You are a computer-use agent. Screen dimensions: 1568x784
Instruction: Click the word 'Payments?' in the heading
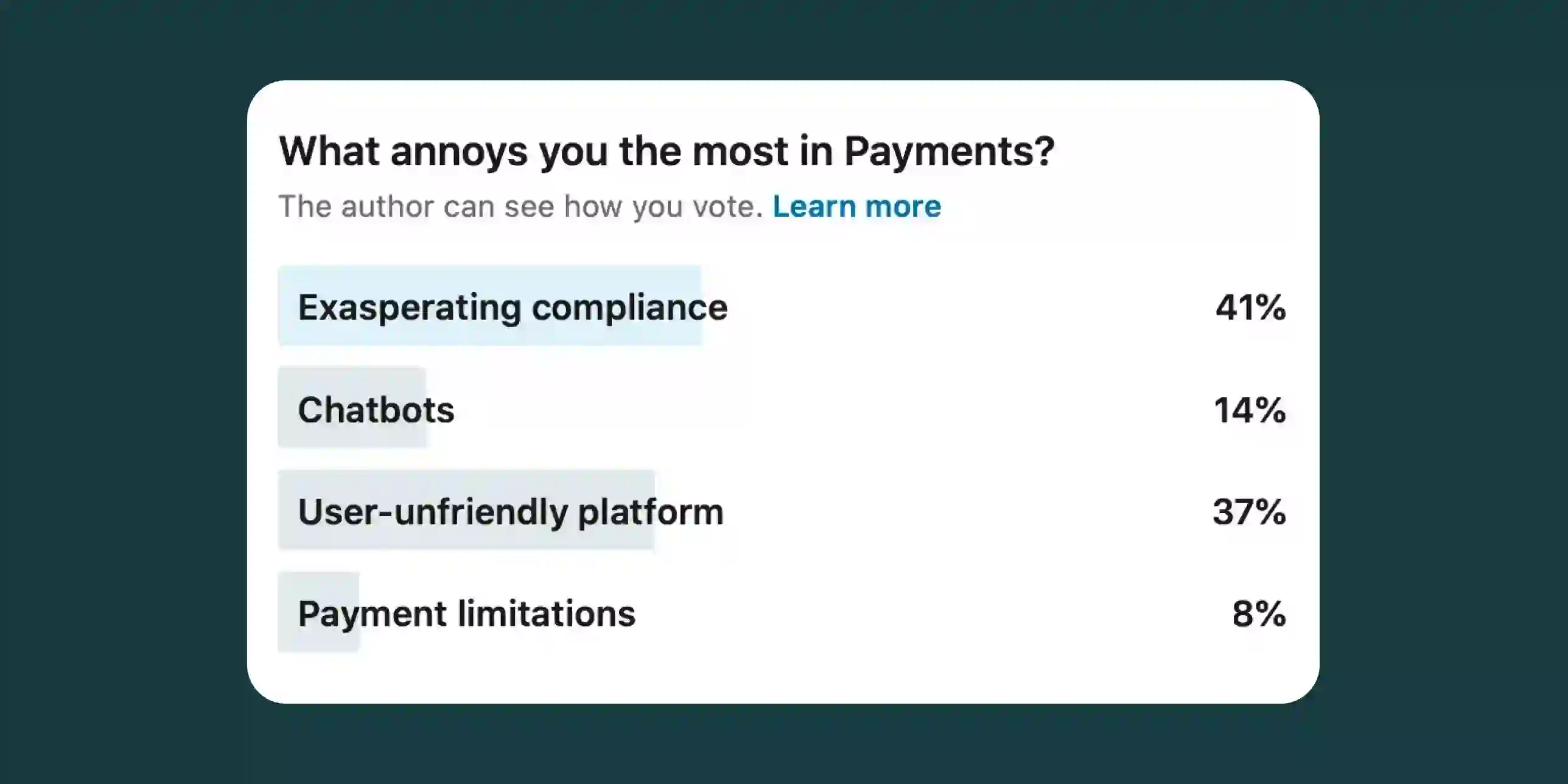(x=949, y=151)
